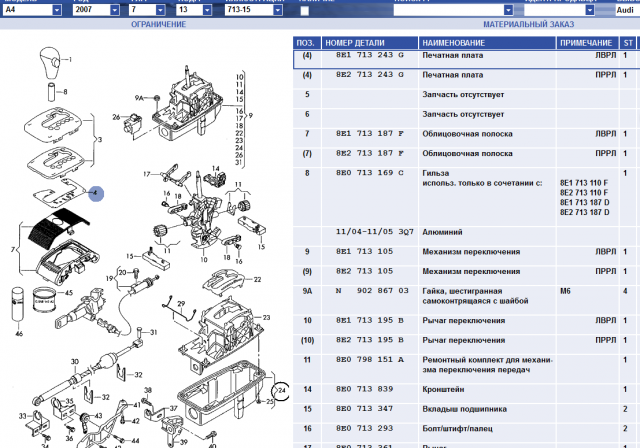
Task: Select the Гильза row 8E0 713 169 C
Action: 370,173
